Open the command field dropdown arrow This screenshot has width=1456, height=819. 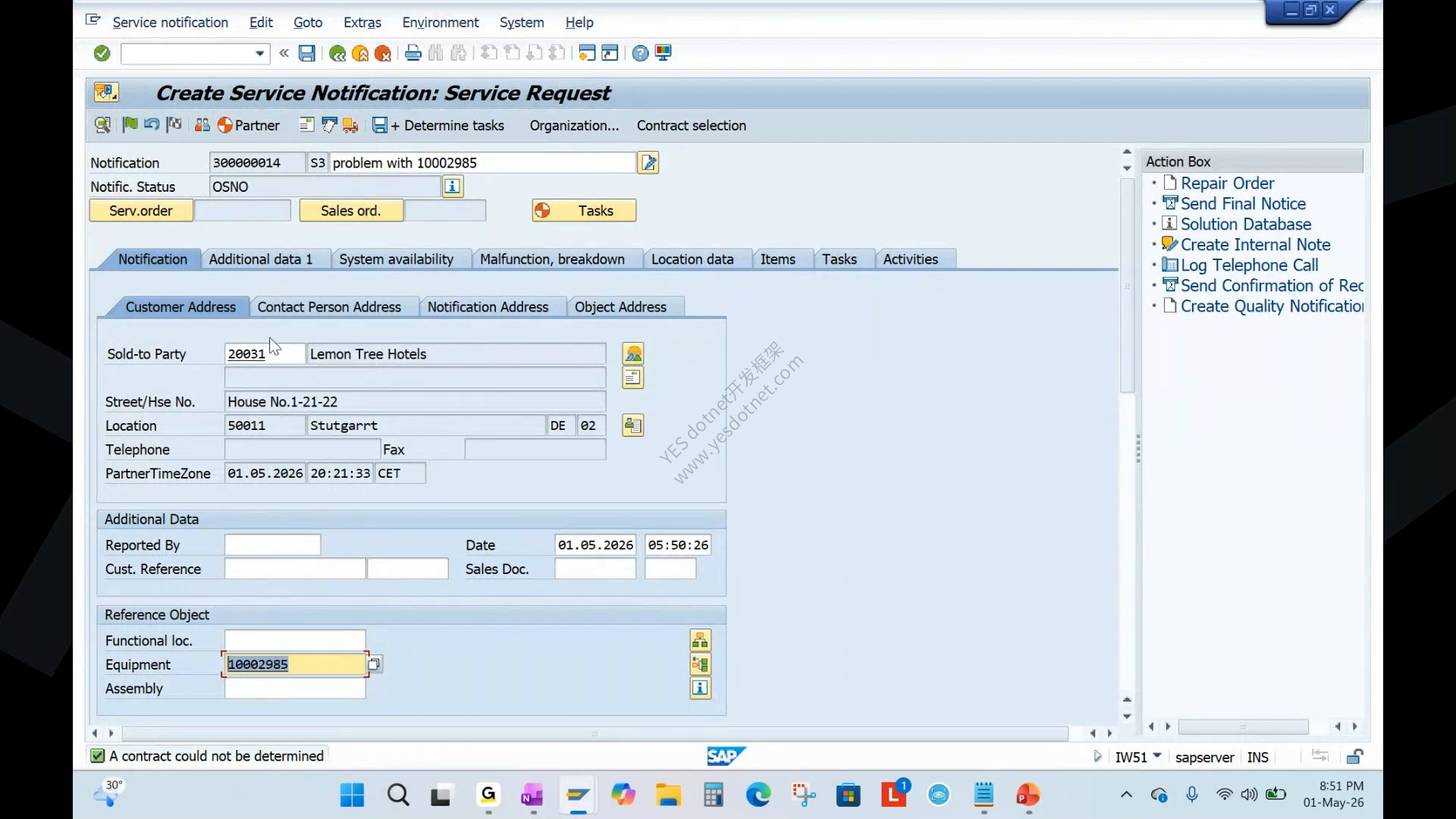point(259,53)
